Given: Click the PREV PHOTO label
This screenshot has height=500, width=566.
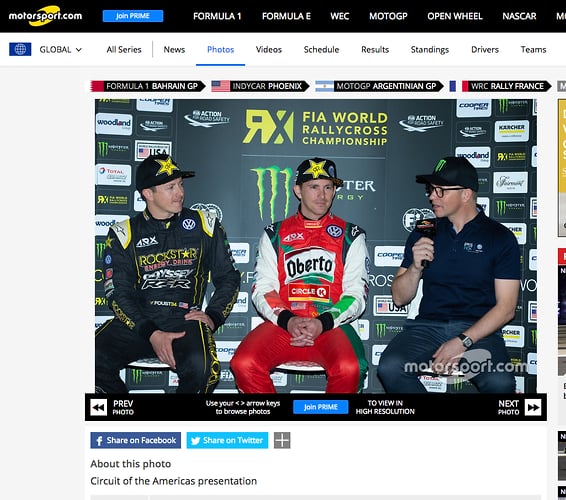Looking at the screenshot, I should [123, 408].
